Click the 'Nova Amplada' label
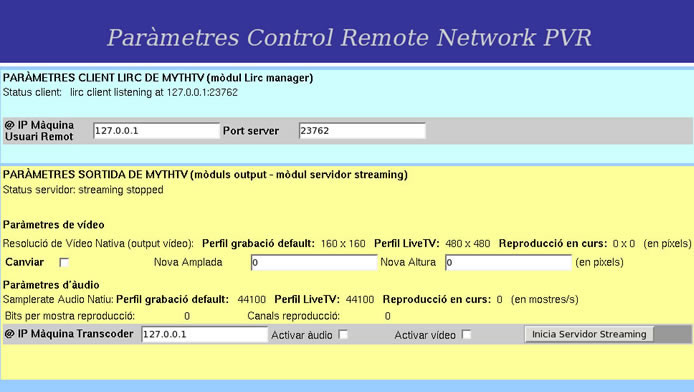The width and height of the screenshot is (694, 392). [x=188, y=262]
